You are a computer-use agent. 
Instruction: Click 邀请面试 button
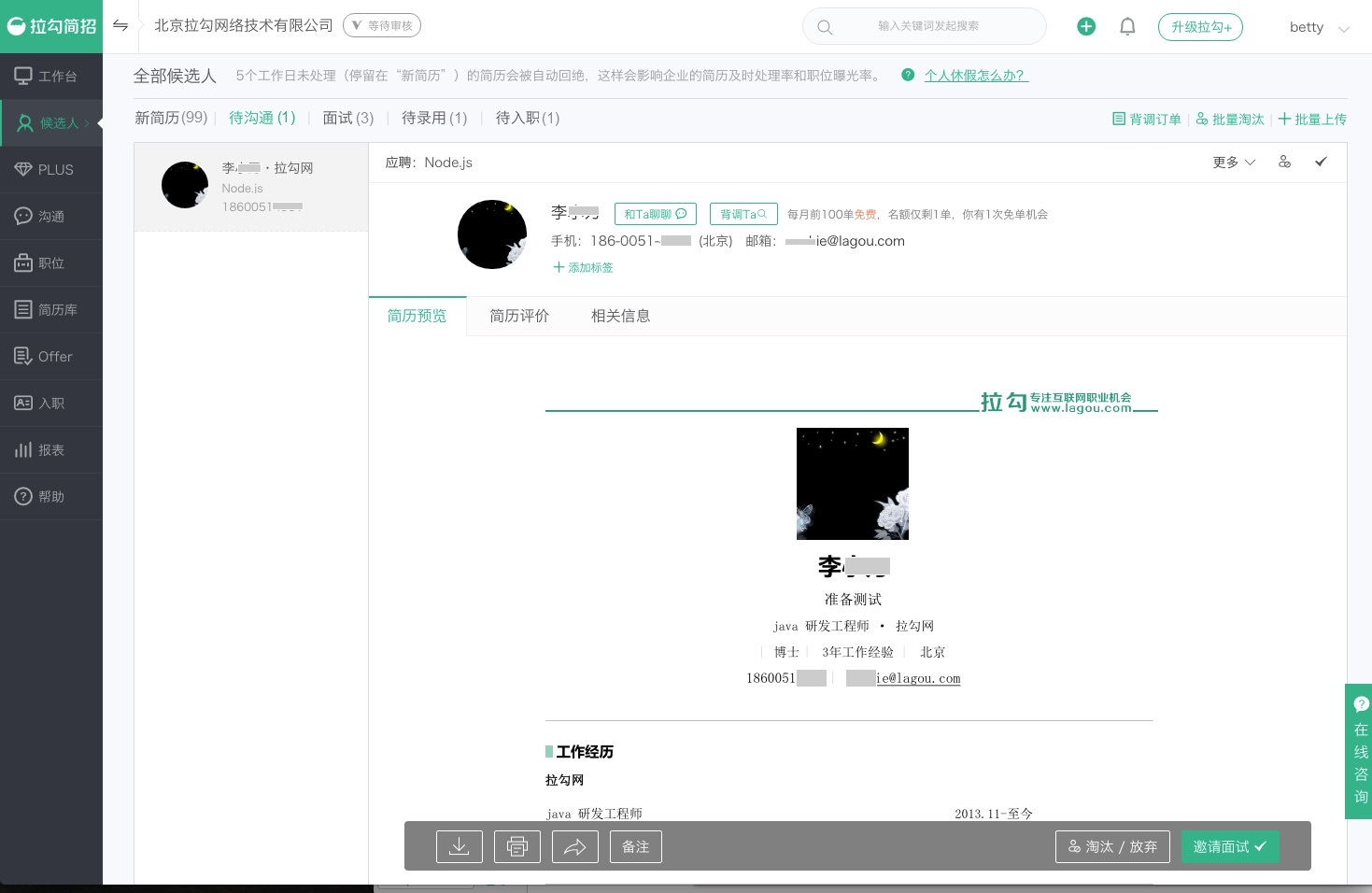click(x=1230, y=846)
